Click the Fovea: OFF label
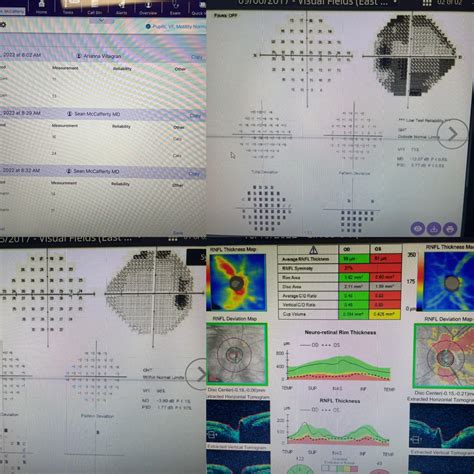The image size is (474, 474). pyautogui.click(x=226, y=15)
